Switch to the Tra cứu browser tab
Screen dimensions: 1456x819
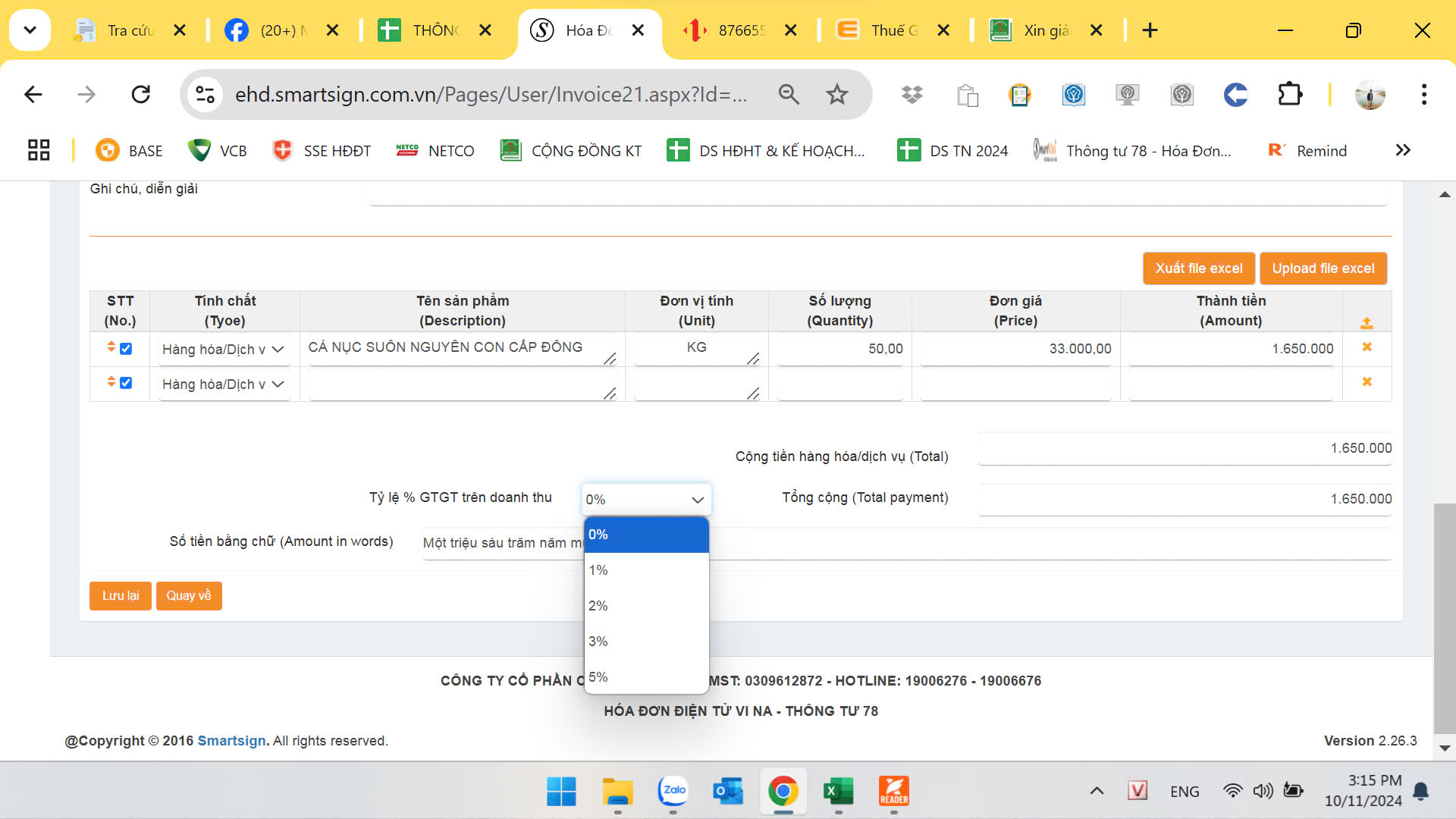point(125,30)
